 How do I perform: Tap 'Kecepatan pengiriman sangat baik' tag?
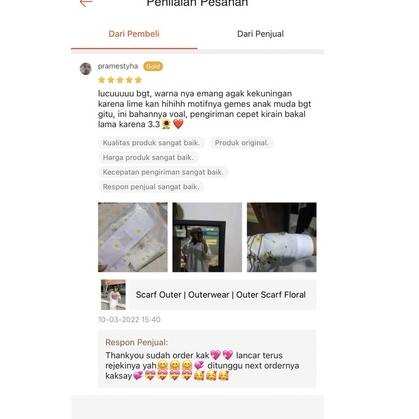[x=163, y=172]
